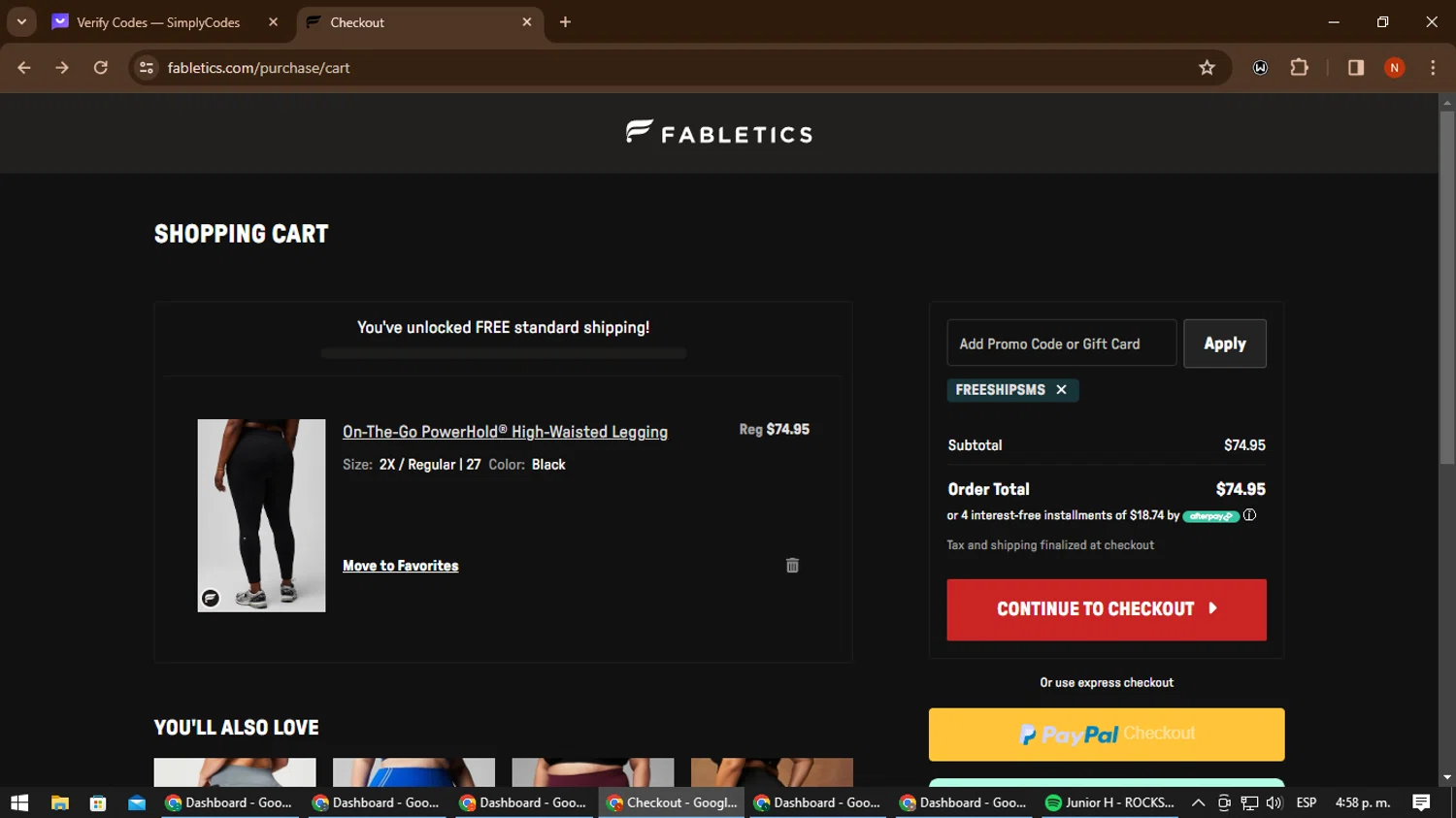This screenshot has height=818, width=1456.
Task: Click the free shipping progress bar
Action: tap(504, 353)
